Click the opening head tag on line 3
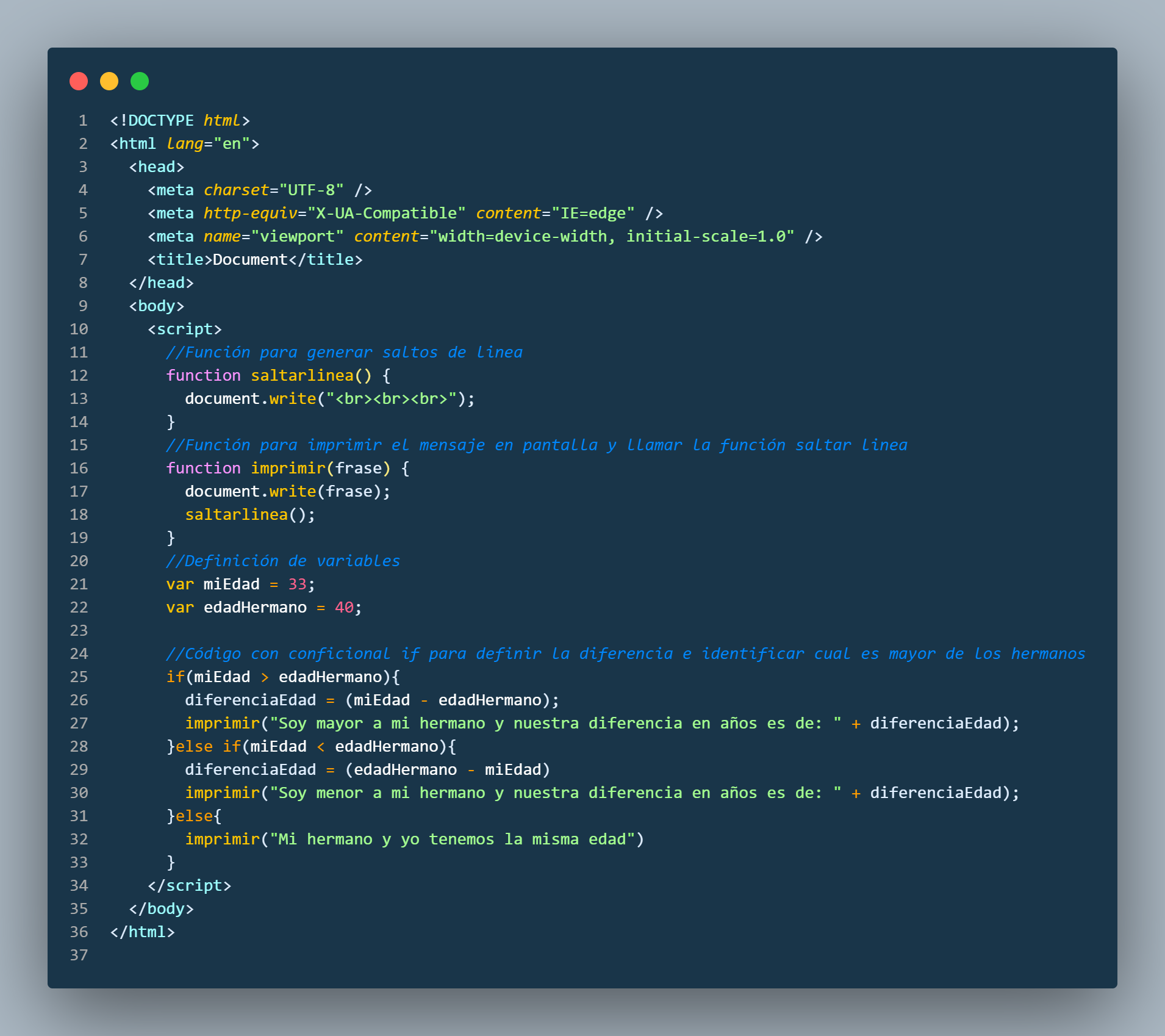Viewport: 1165px width, 1036px height. 157,167
